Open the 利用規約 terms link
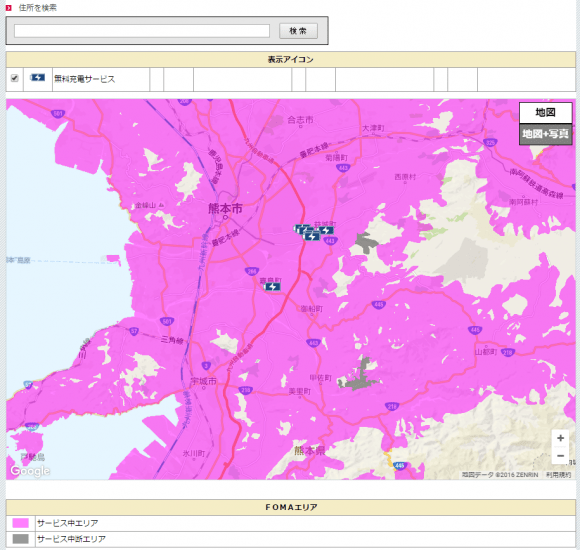 coord(559,475)
